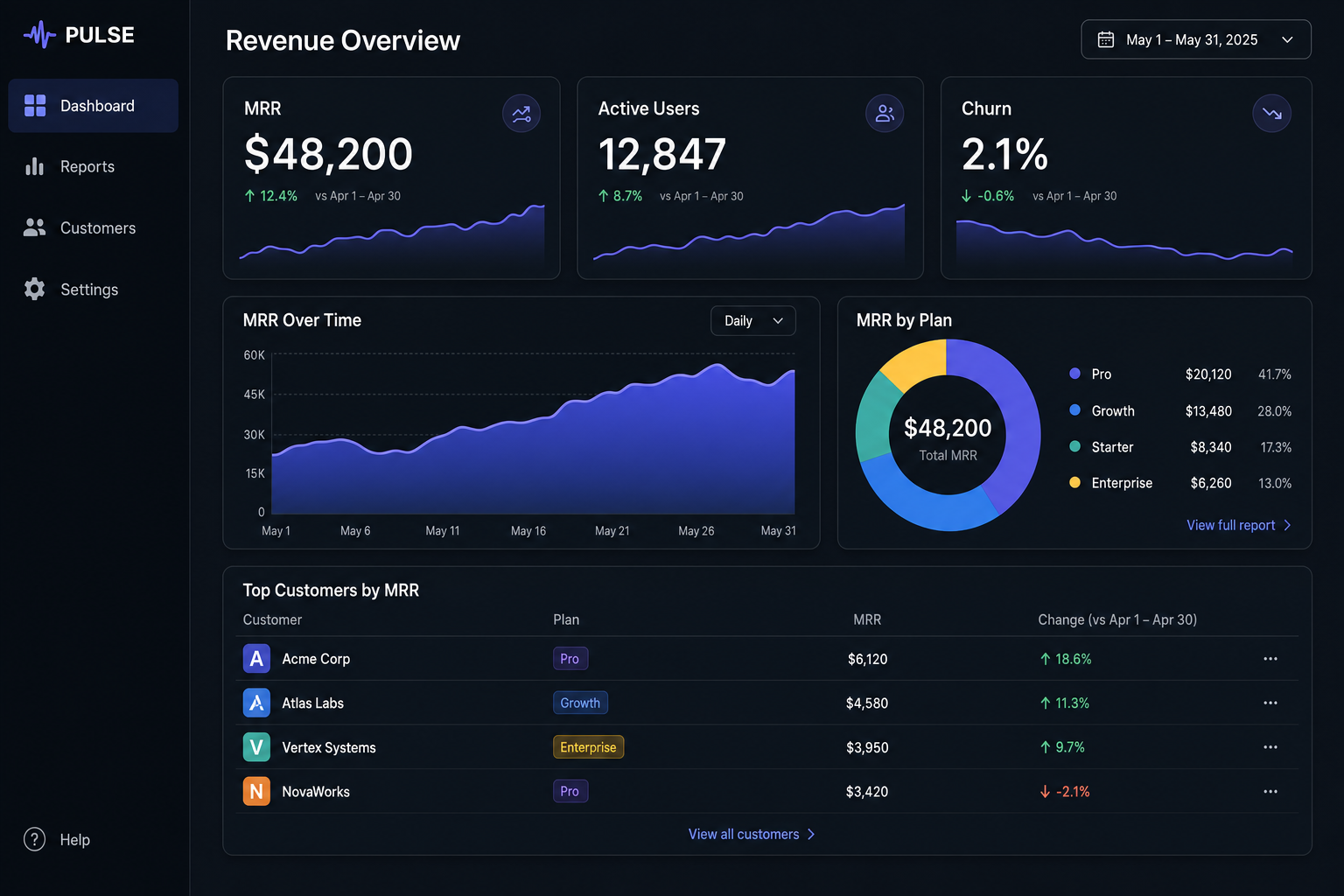
Task: Click the Vertex Systems customer name
Action: (x=329, y=747)
